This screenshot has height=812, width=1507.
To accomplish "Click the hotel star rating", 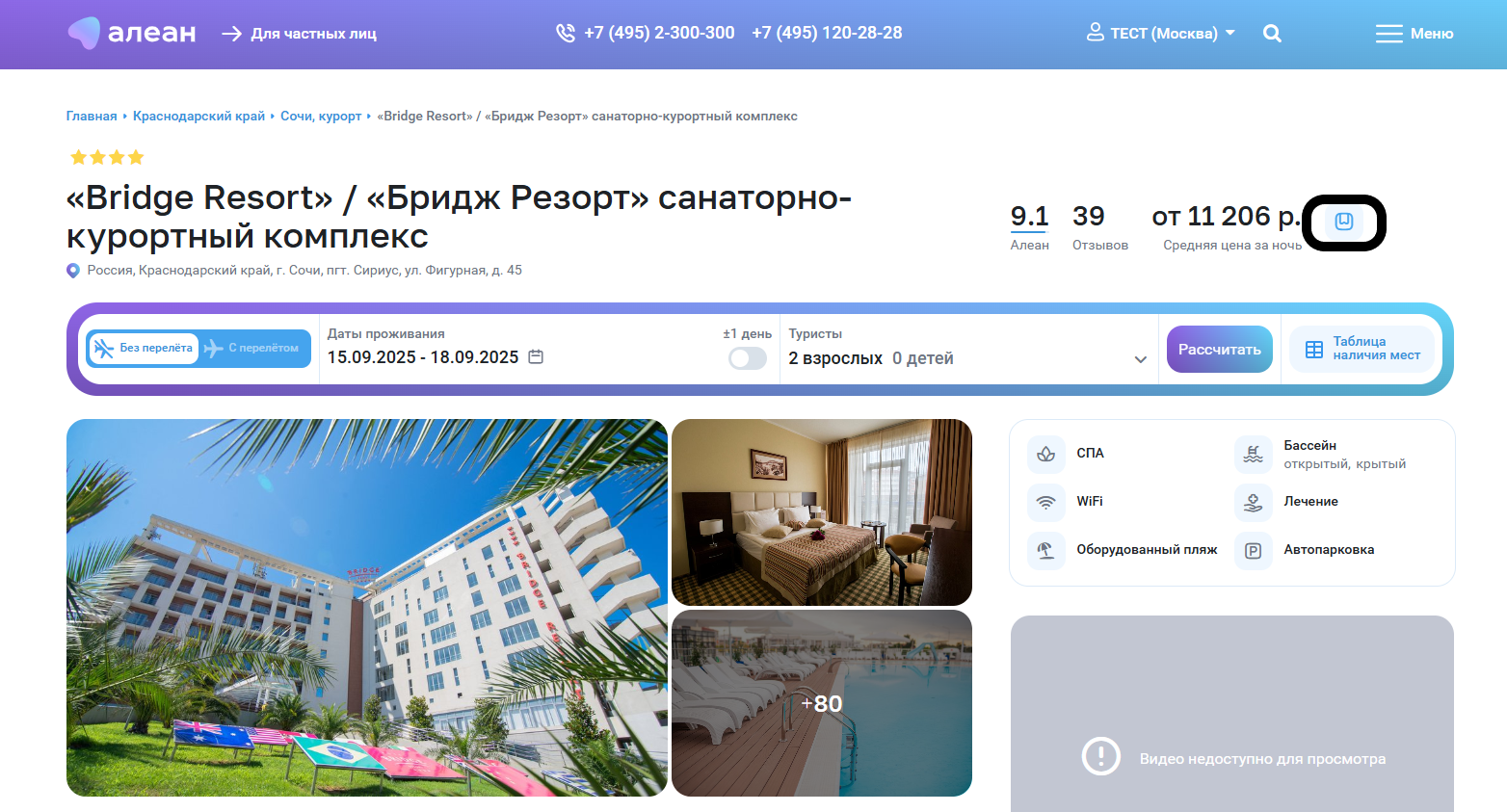I will pos(107,157).
